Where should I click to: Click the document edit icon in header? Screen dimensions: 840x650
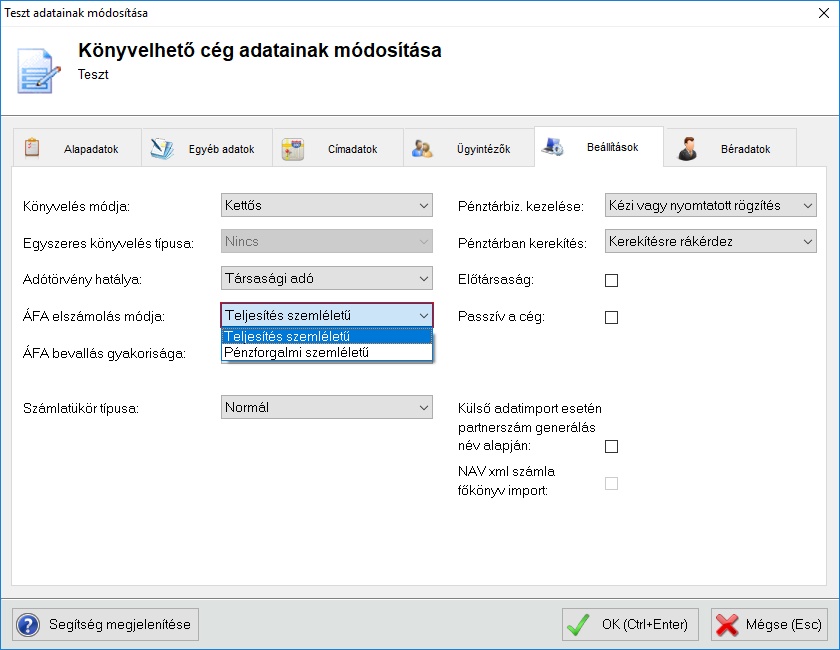pyautogui.click(x=39, y=68)
